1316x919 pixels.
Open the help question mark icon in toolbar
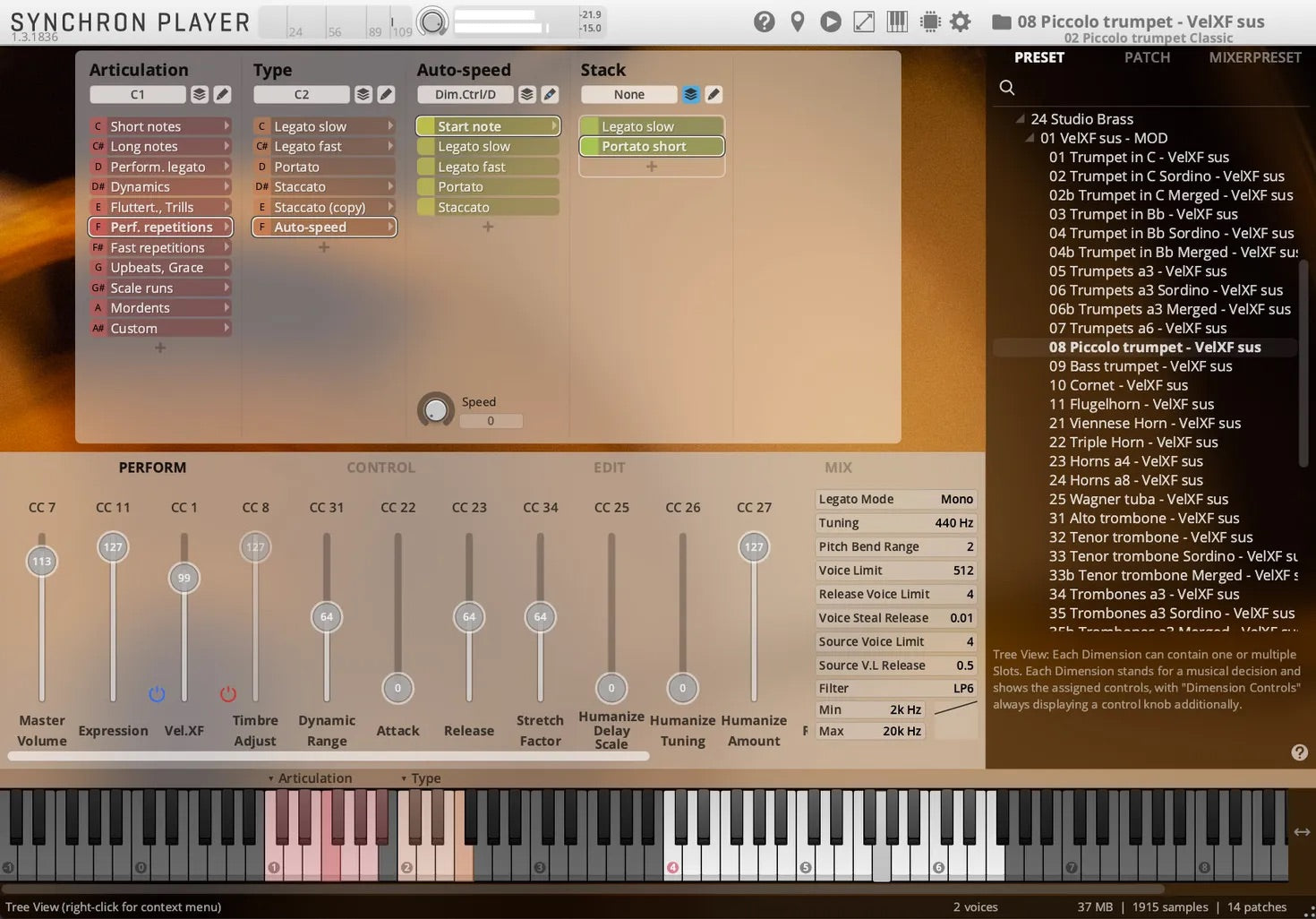tap(764, 21)
